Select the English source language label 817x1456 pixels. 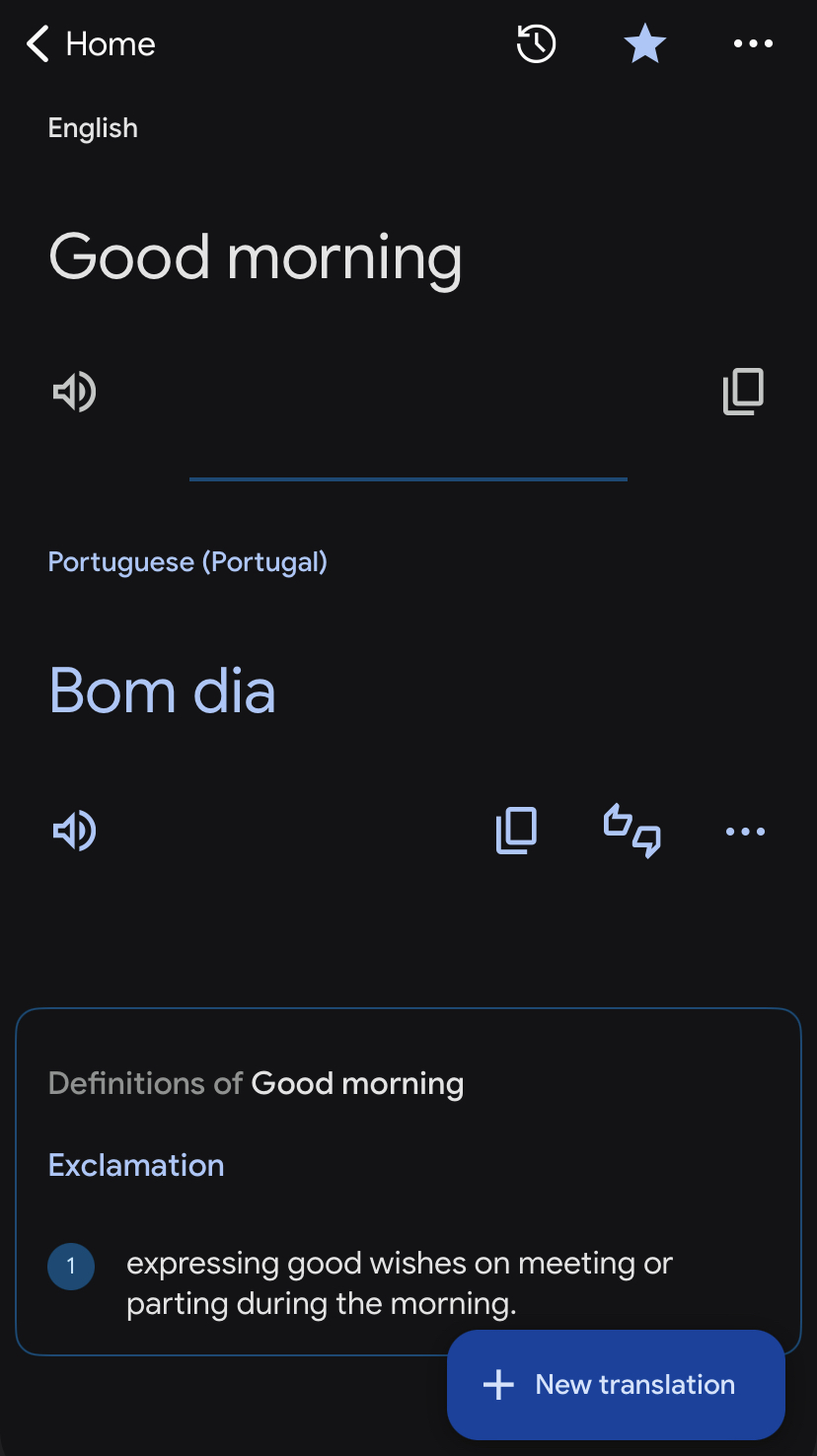(93, 128)
